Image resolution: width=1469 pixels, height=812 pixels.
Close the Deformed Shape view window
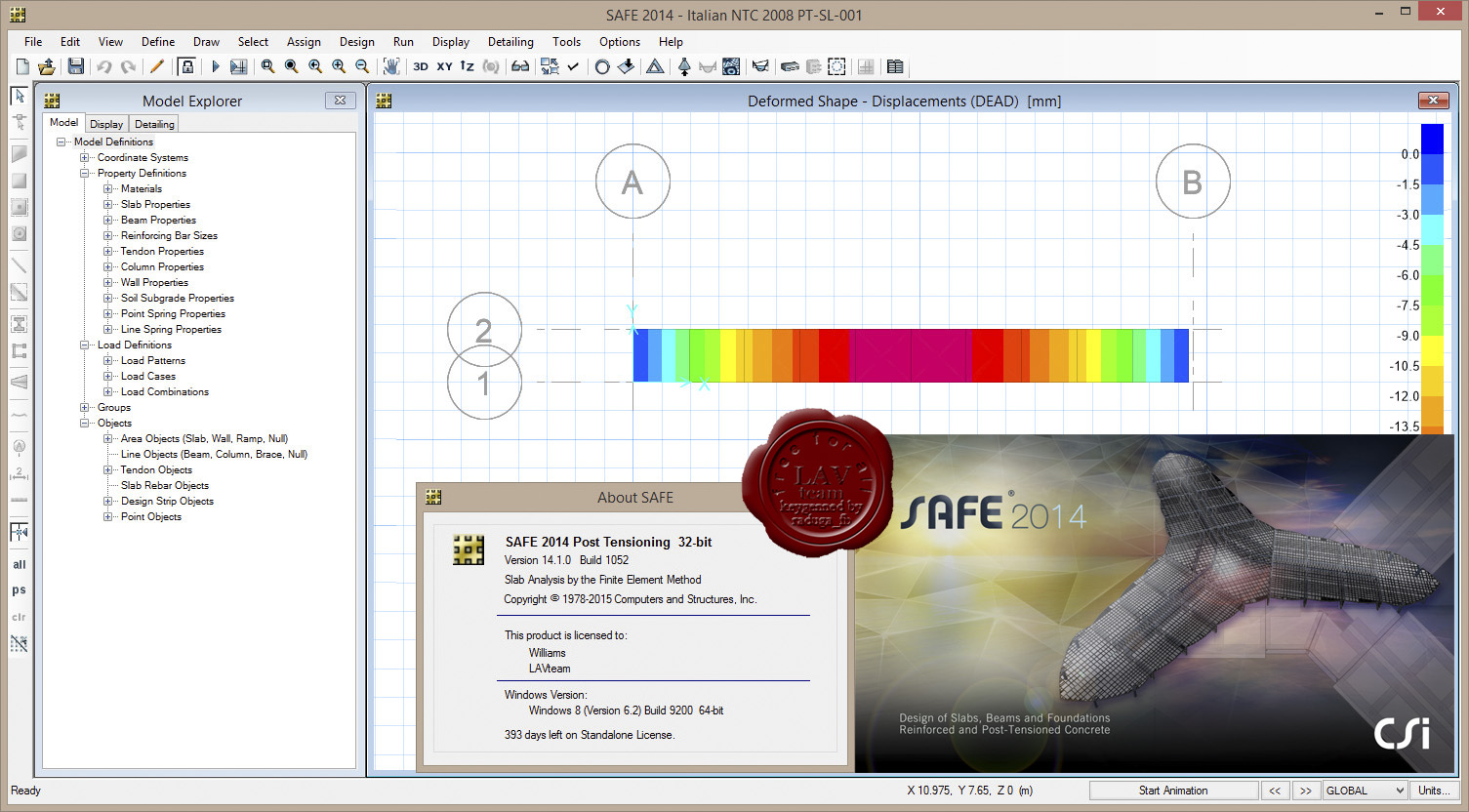pos(1433,101)
